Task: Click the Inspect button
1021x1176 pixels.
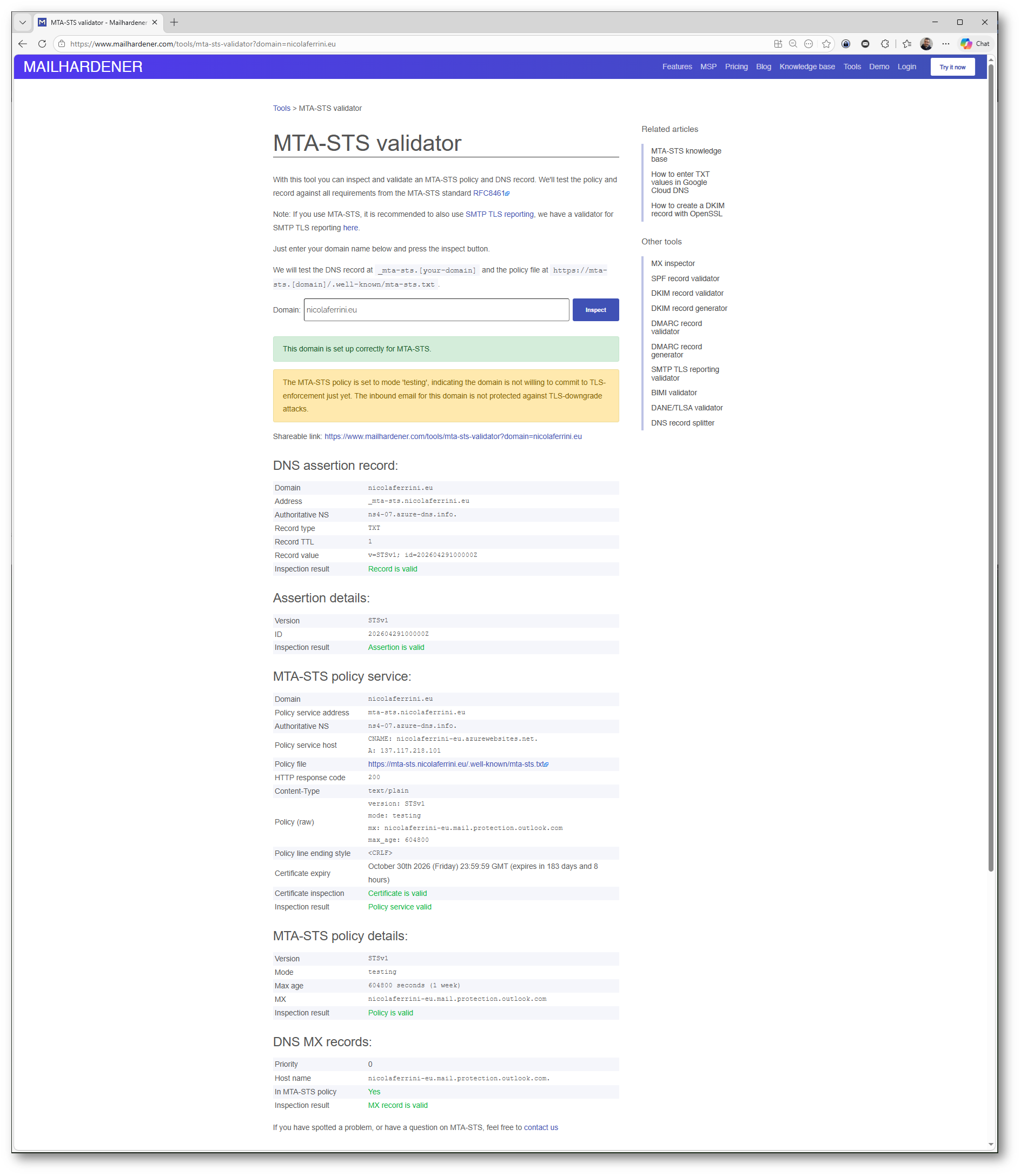Action: point(595,310)
